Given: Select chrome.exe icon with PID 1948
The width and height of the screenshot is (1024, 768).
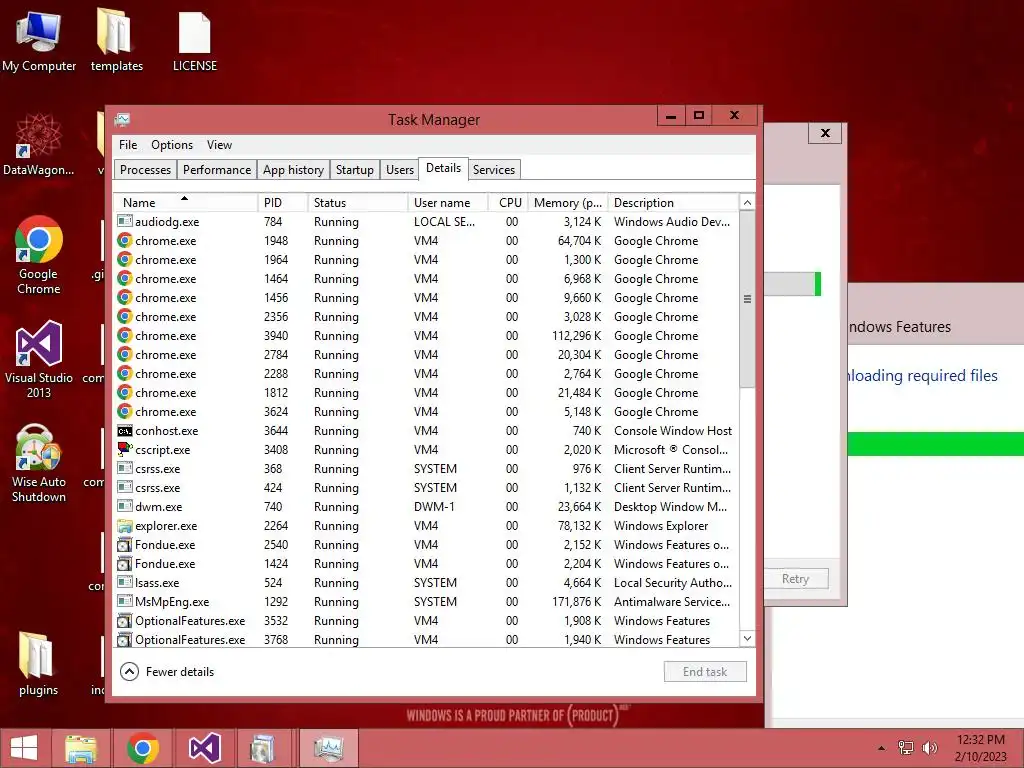Looking at the screenshot, I should click(x=124, y=240).
